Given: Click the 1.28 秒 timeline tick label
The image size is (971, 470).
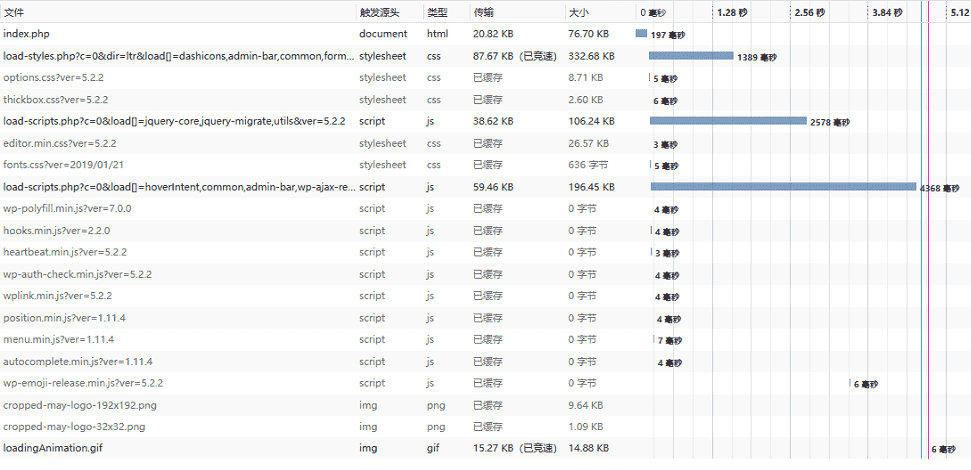Looking at the screenshot, I should pyautogui.click(x=732, y=12).
